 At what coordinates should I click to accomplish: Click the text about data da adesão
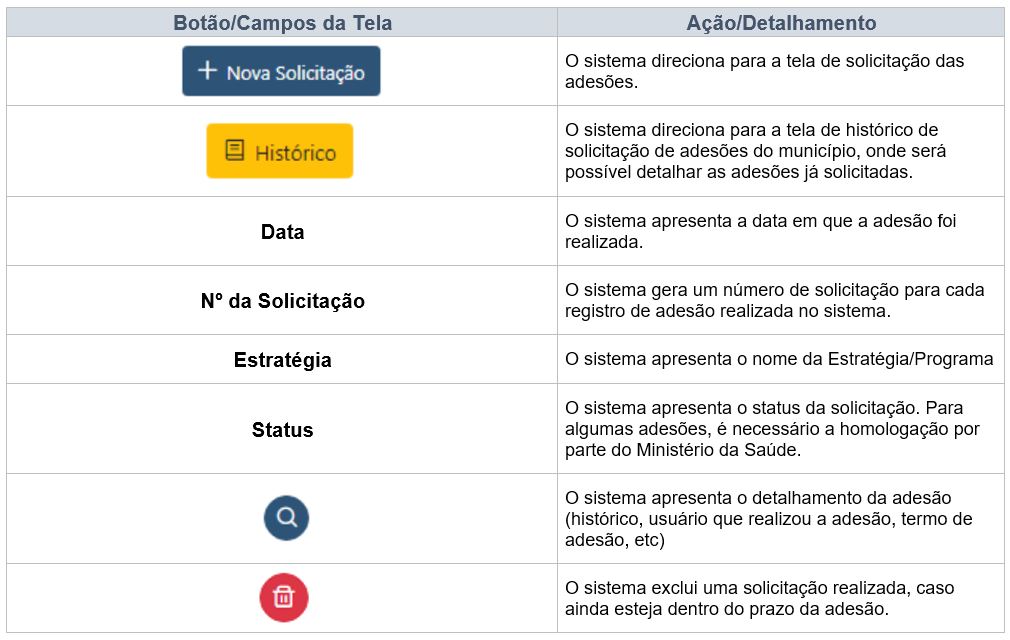760,231
